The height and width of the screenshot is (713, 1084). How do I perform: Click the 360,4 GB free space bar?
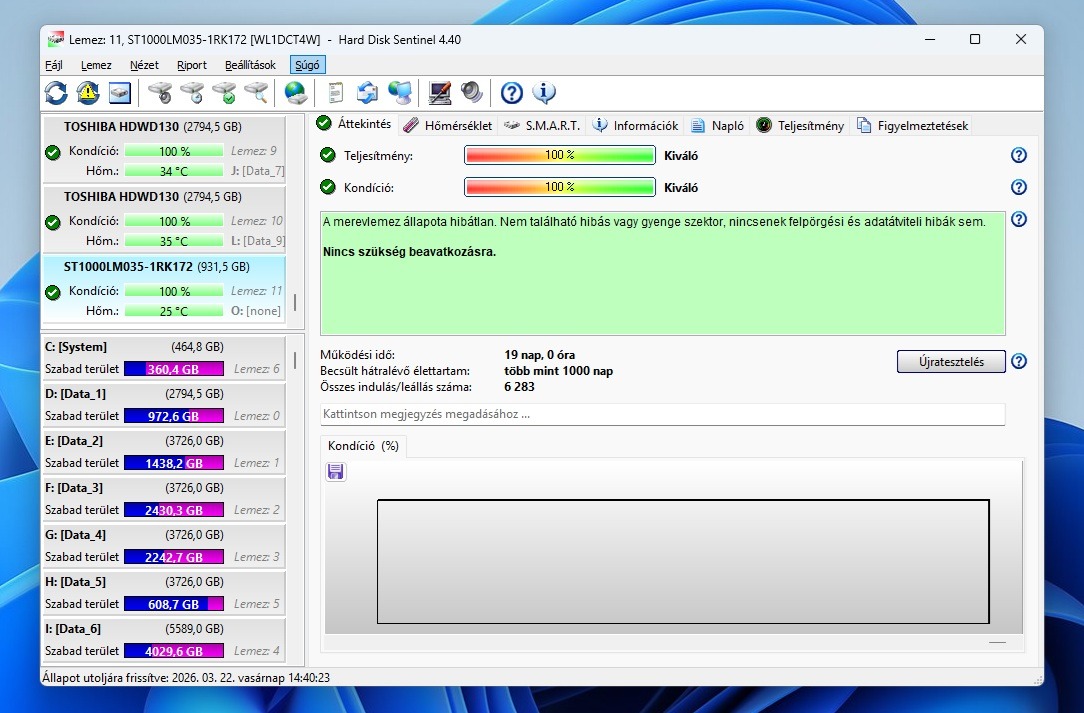[x=174, y=369]
